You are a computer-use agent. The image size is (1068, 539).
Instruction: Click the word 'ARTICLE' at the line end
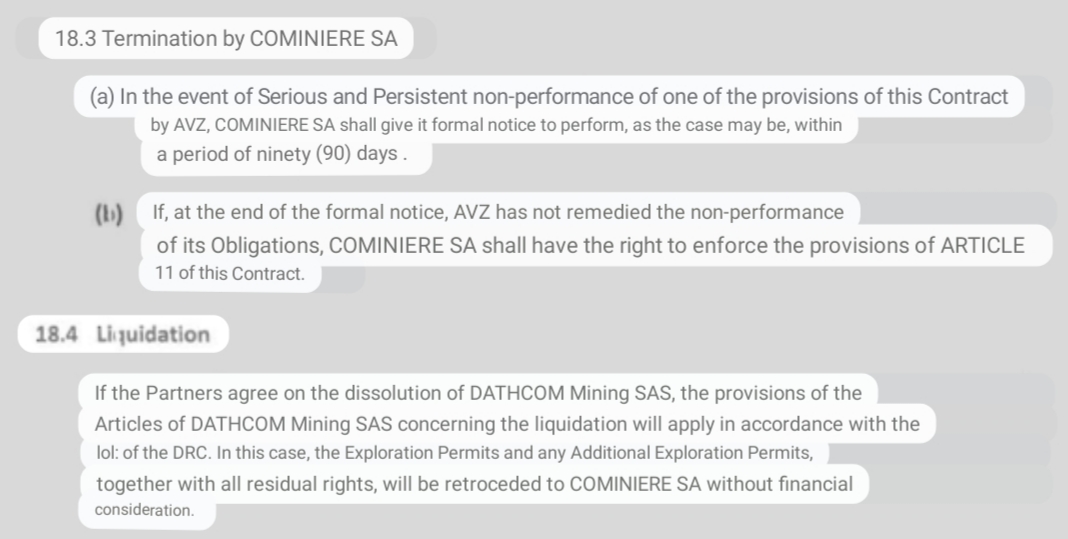point(983,245)
